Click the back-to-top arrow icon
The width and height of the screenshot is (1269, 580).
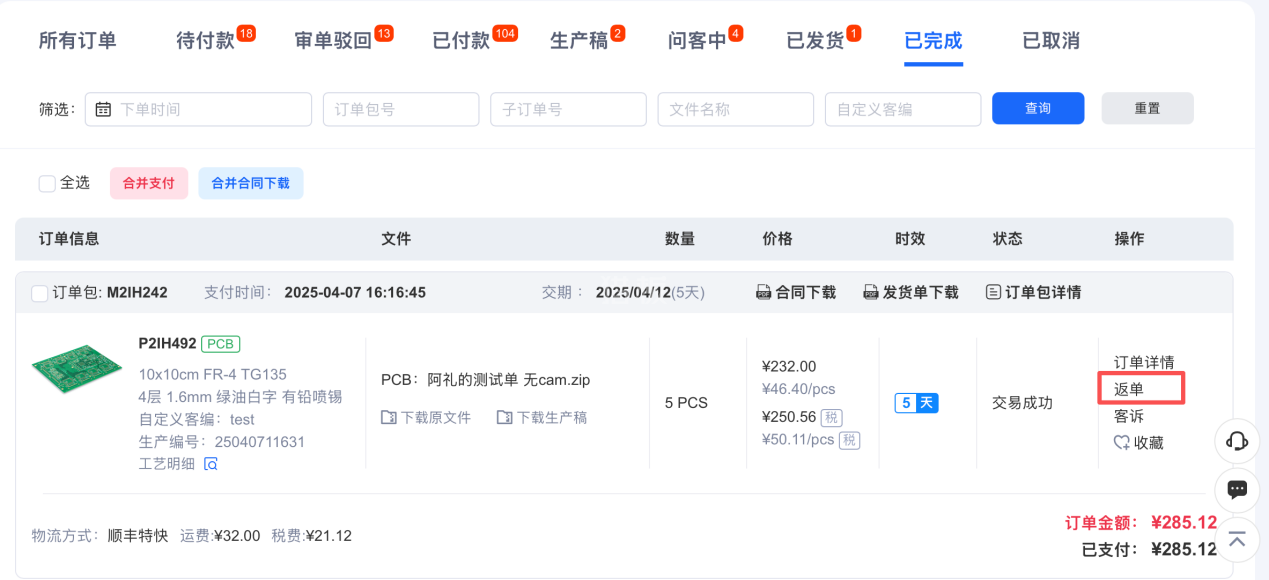click(1237, 539)
